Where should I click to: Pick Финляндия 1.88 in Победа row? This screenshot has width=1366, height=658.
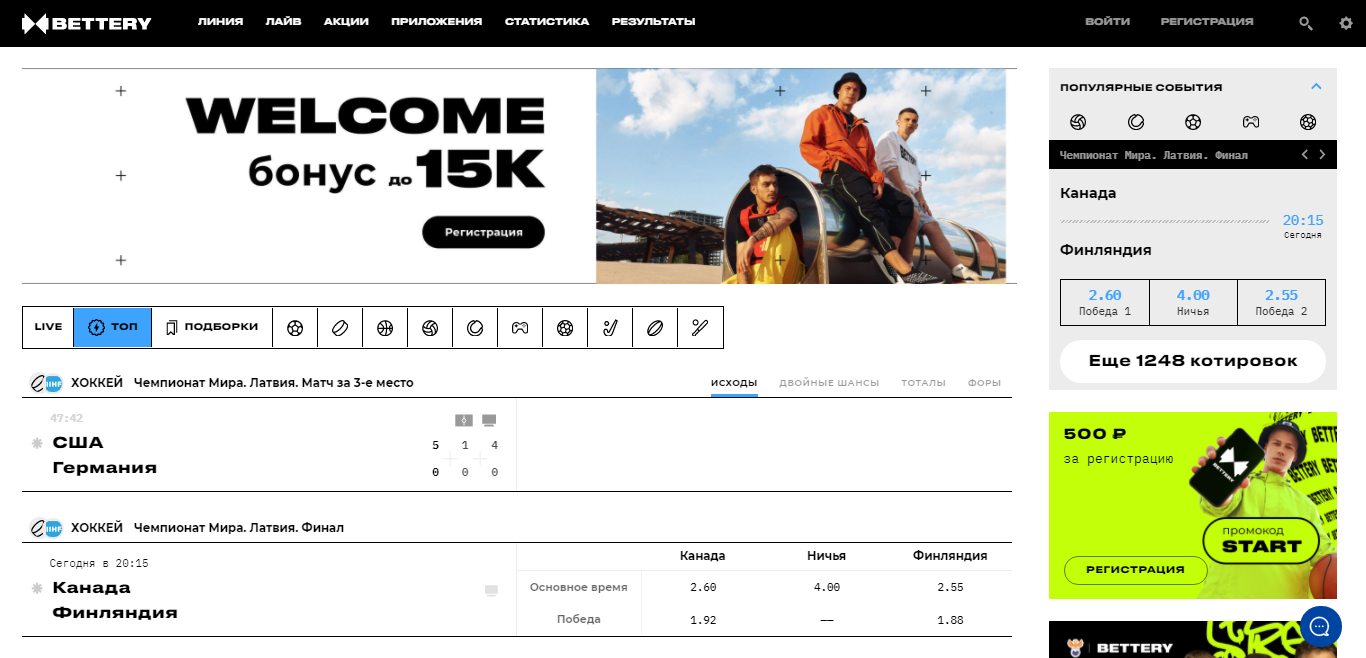pyautogui.click(x=950, y=620)
